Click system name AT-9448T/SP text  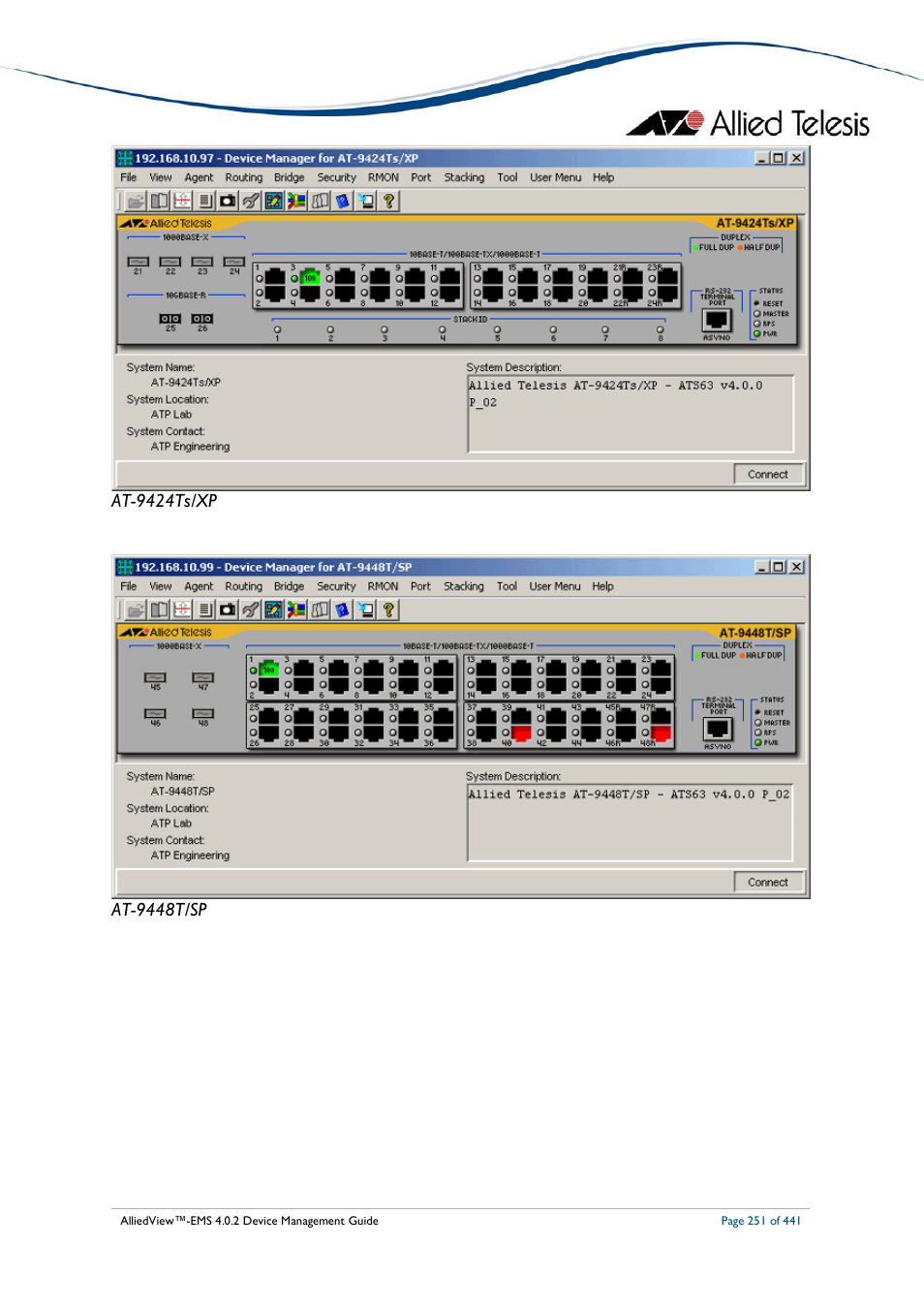point(182,792)
